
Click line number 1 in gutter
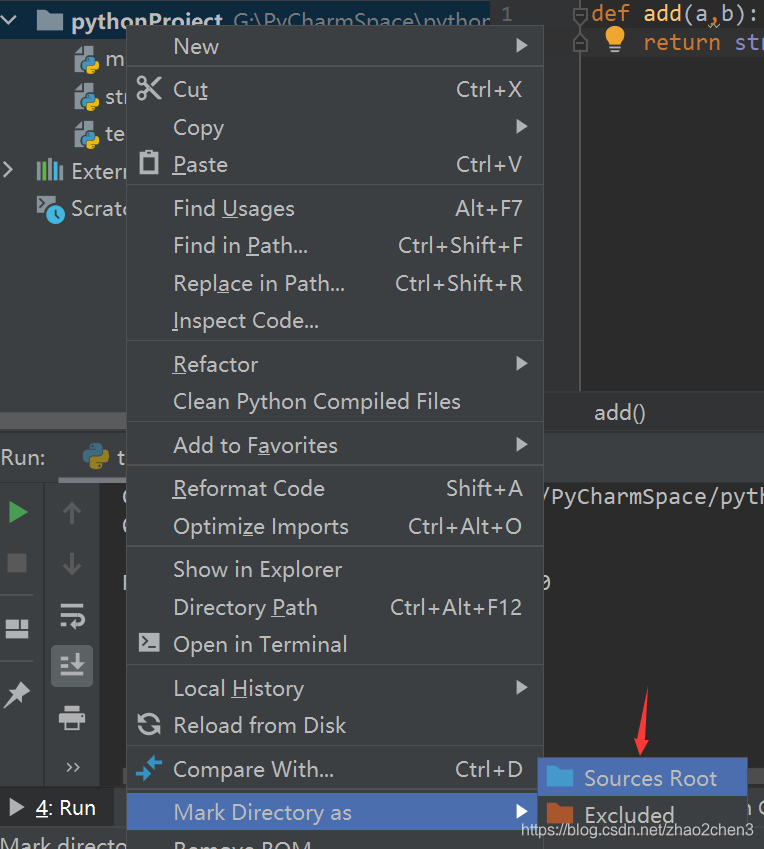tap(506, 14)
